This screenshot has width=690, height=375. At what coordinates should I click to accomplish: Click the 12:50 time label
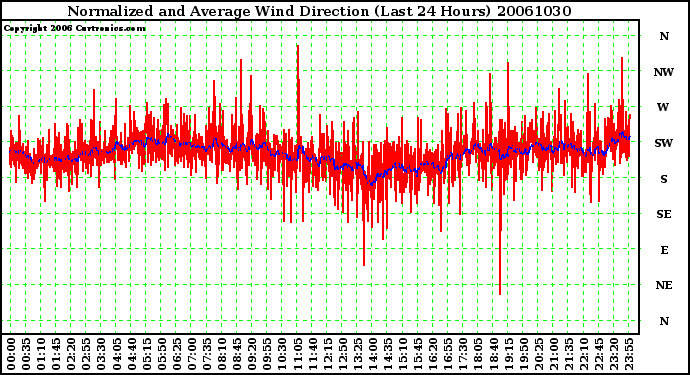(x=342, y=354)
